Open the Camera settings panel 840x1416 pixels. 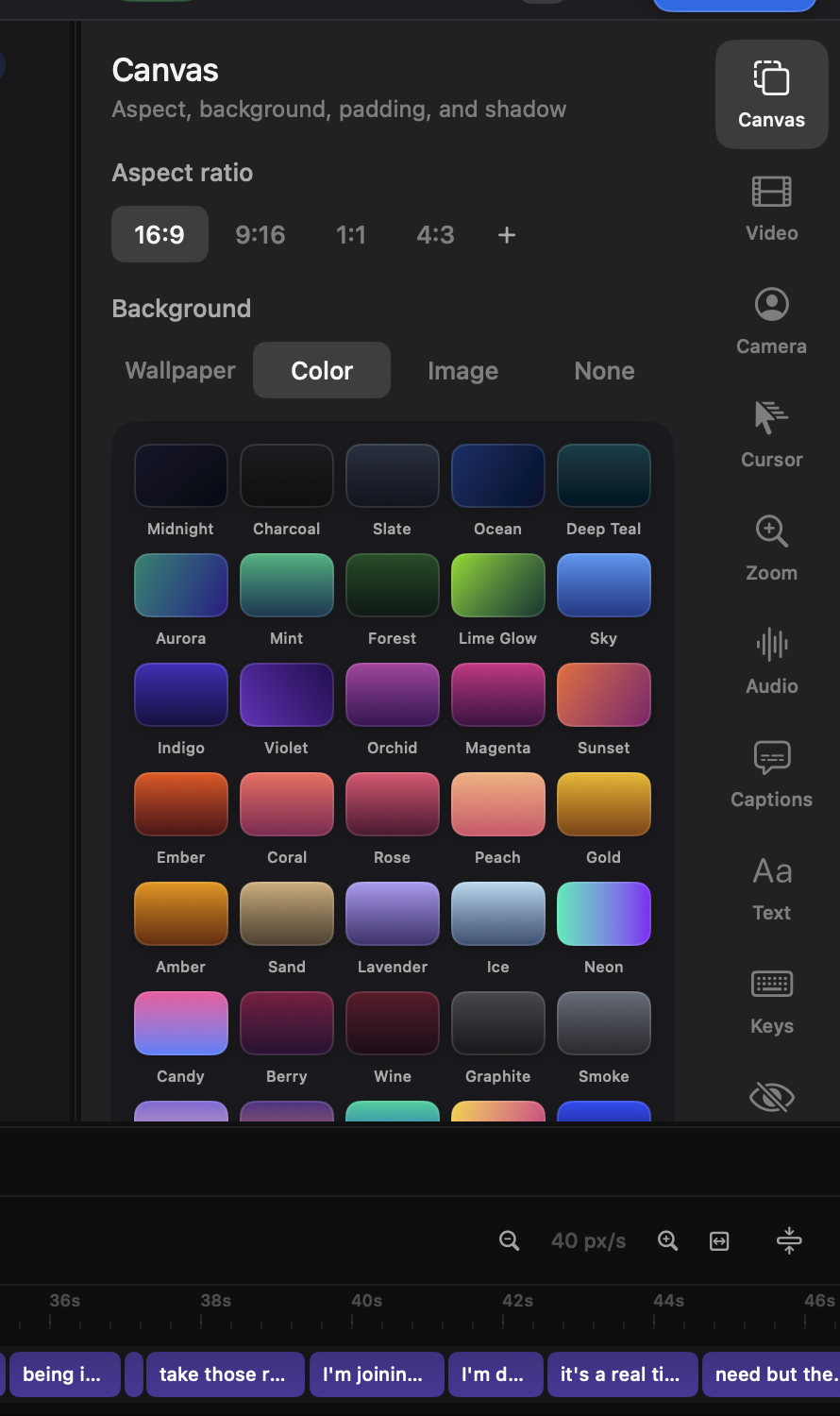(771, 321)
